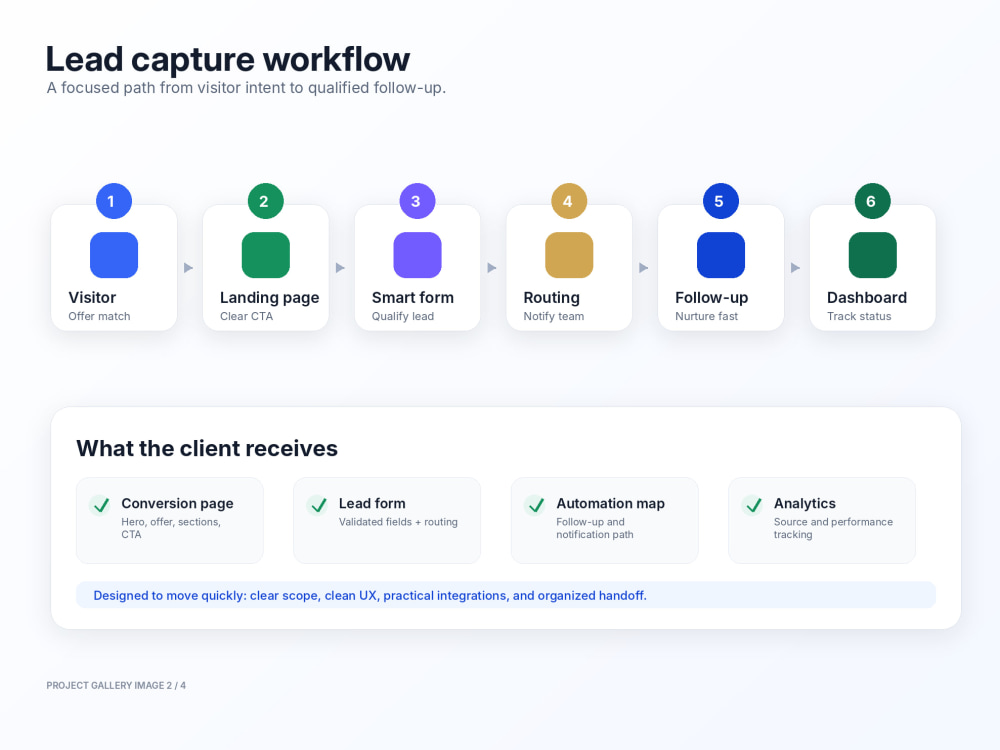Click the 'Designed to move quickly' blue banner

pos(506,595)
